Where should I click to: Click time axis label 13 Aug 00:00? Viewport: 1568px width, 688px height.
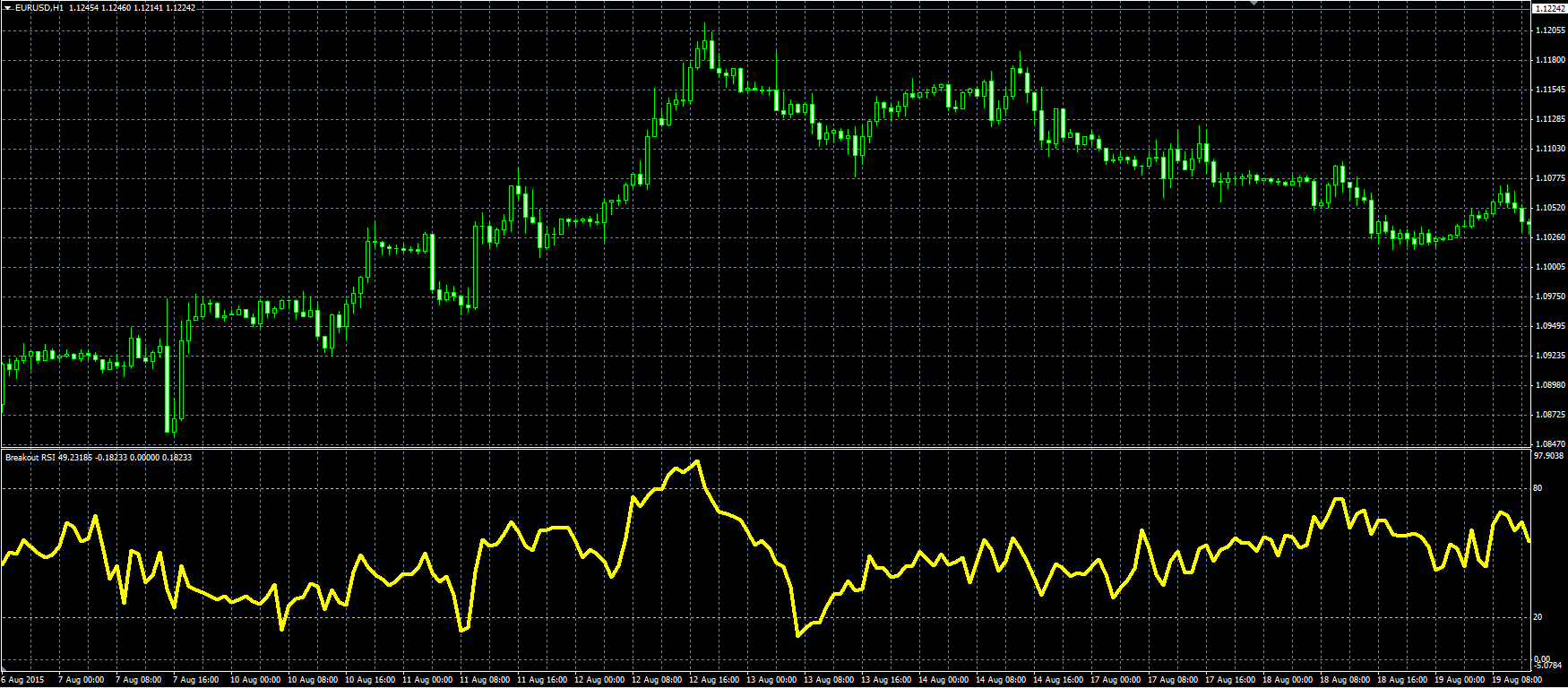pos(771,680)
